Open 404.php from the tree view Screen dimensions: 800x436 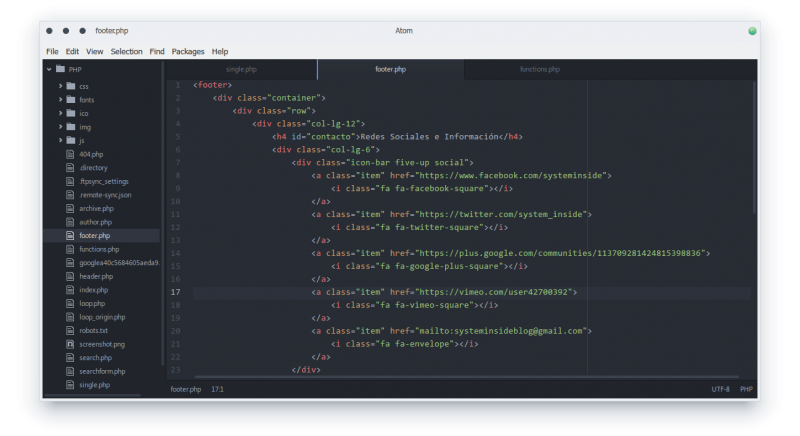pyautogui.click(x=91, y=154)
